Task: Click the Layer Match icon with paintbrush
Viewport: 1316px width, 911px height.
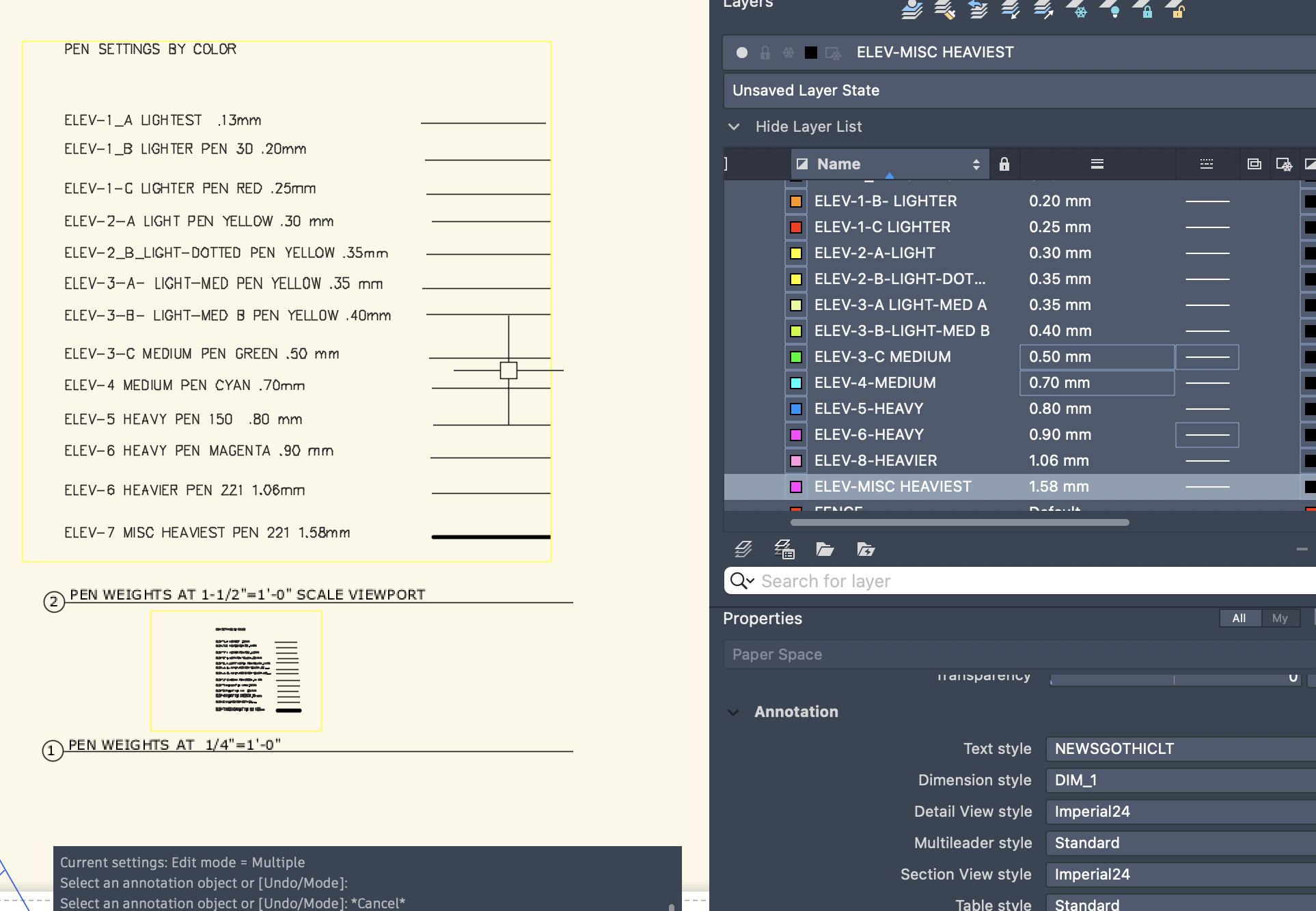Action: (x=945, y=10)
